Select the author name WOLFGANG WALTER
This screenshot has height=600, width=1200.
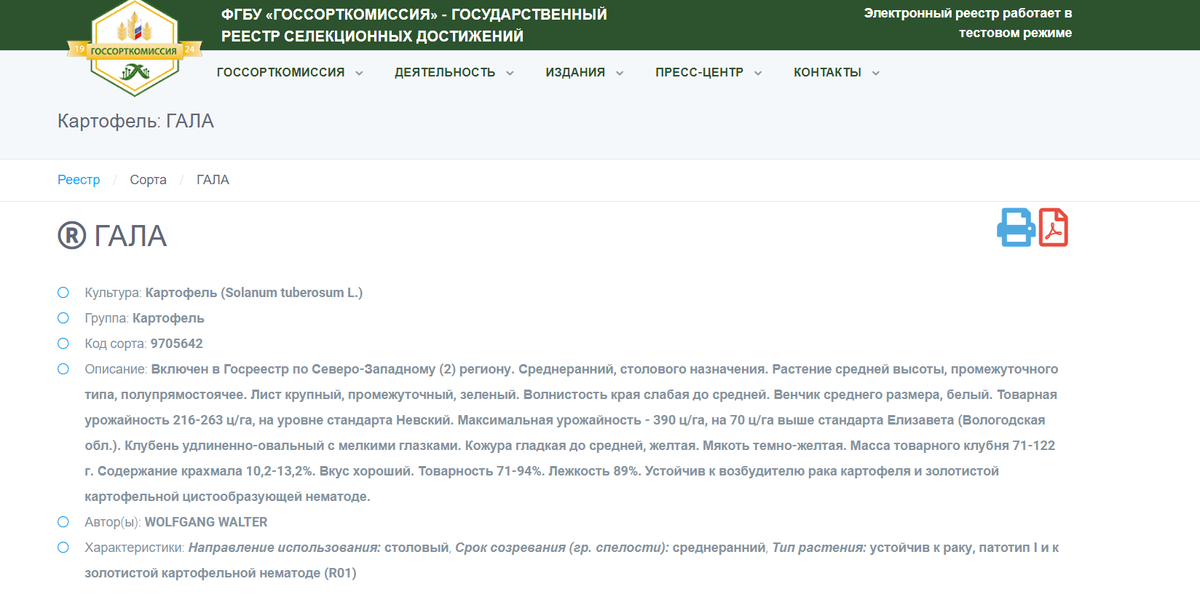coord(206,522)
